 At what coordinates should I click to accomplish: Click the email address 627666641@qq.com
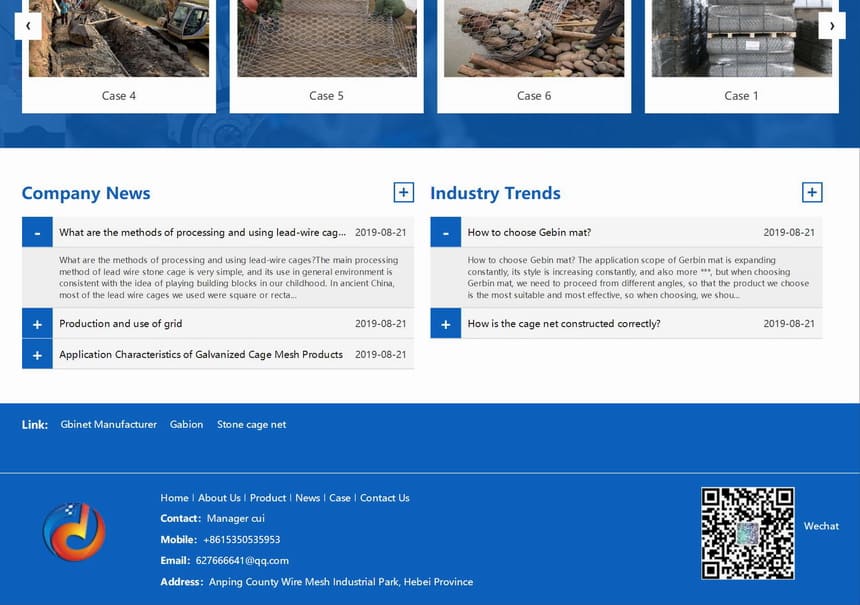click(x=242, y=561)
